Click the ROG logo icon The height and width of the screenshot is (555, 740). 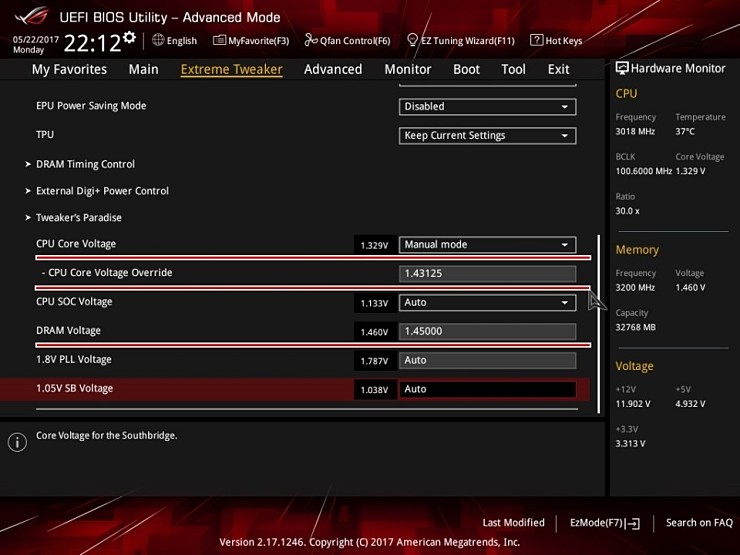[x=31, y=17]
